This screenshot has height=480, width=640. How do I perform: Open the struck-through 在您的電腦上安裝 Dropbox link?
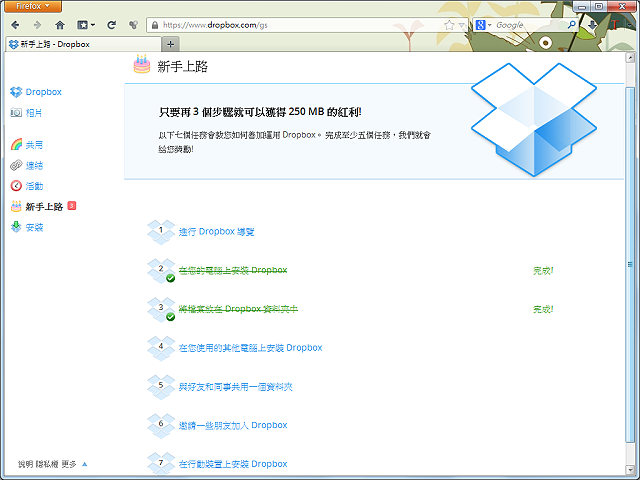tap(233, 270)
